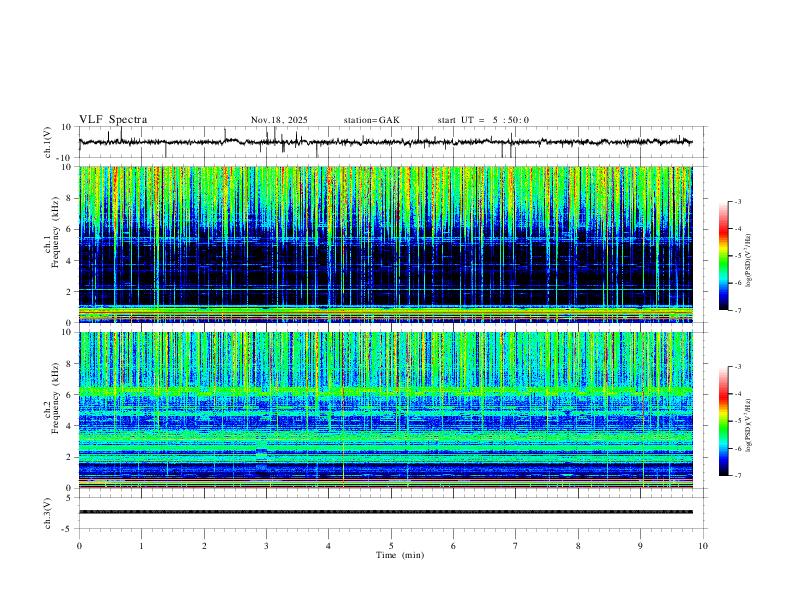
Task: Click the "5" tick on ch.3(V) axis
Action: click(70, 497)
